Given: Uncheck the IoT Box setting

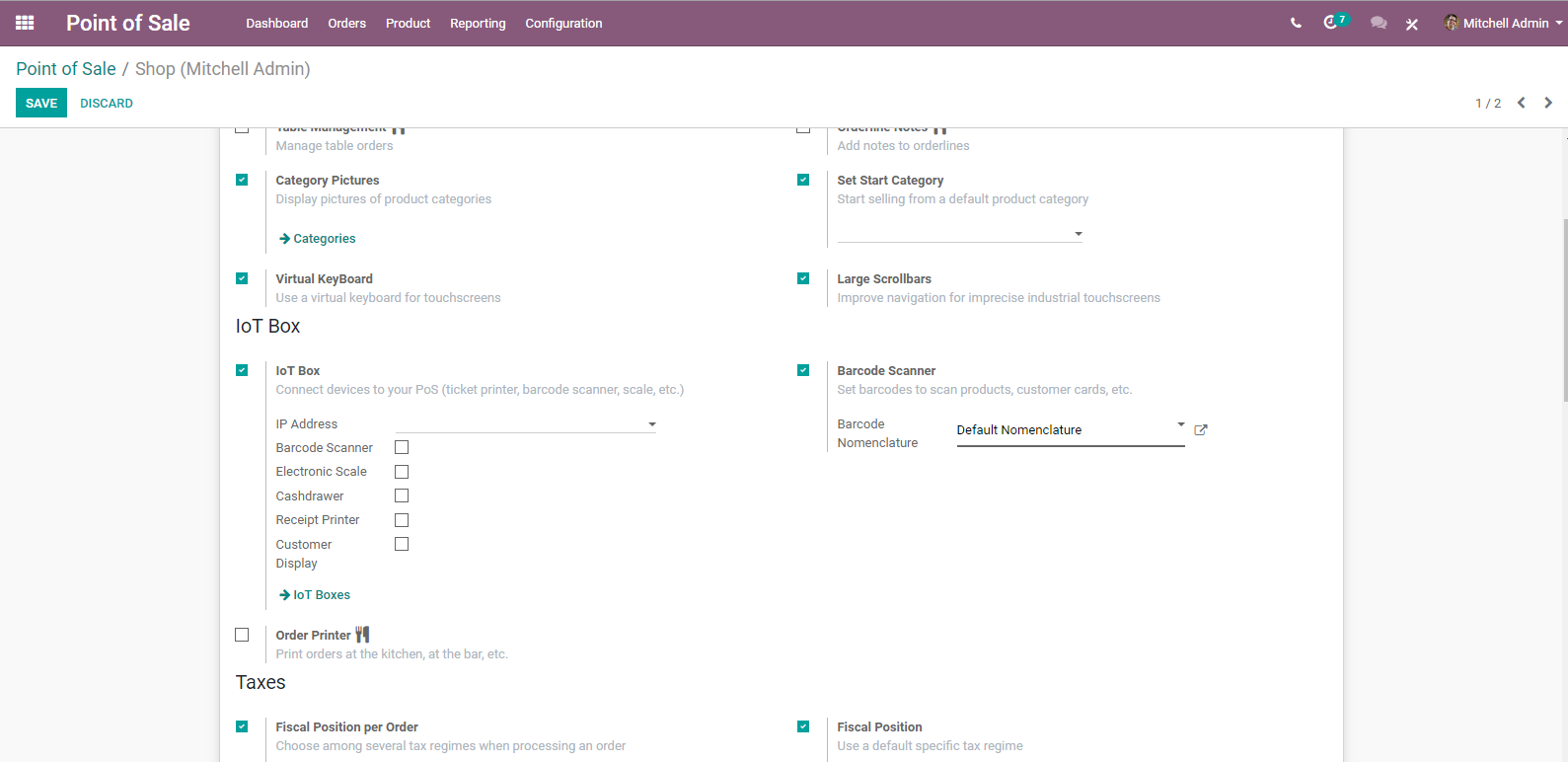Looking at the screenshot, I should (x=242, y=370).
